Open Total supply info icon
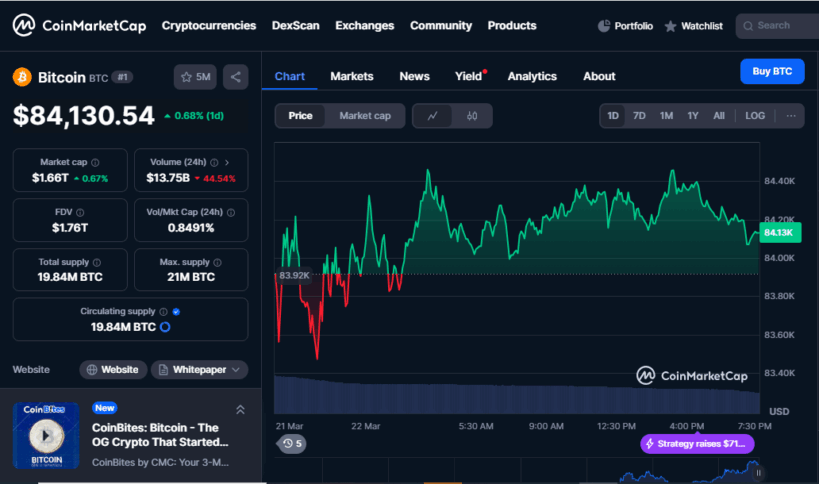 click(x=97, y=262)
